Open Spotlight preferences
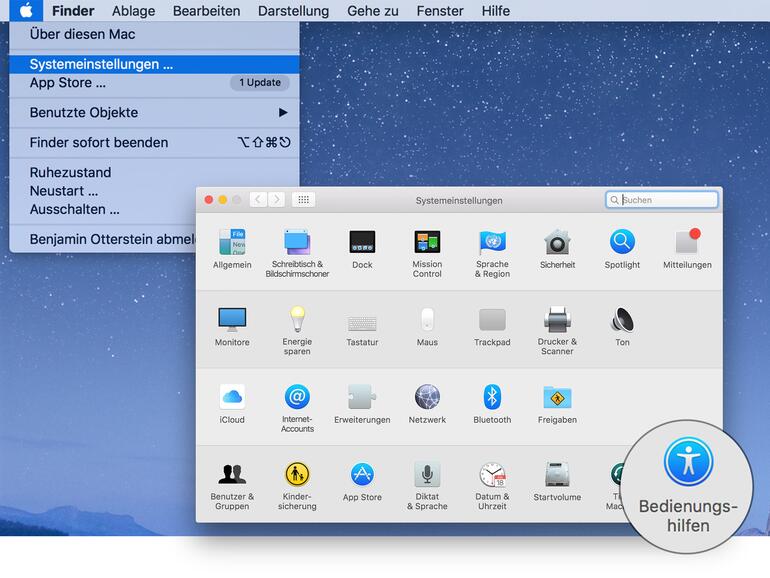 click(622, 243)
